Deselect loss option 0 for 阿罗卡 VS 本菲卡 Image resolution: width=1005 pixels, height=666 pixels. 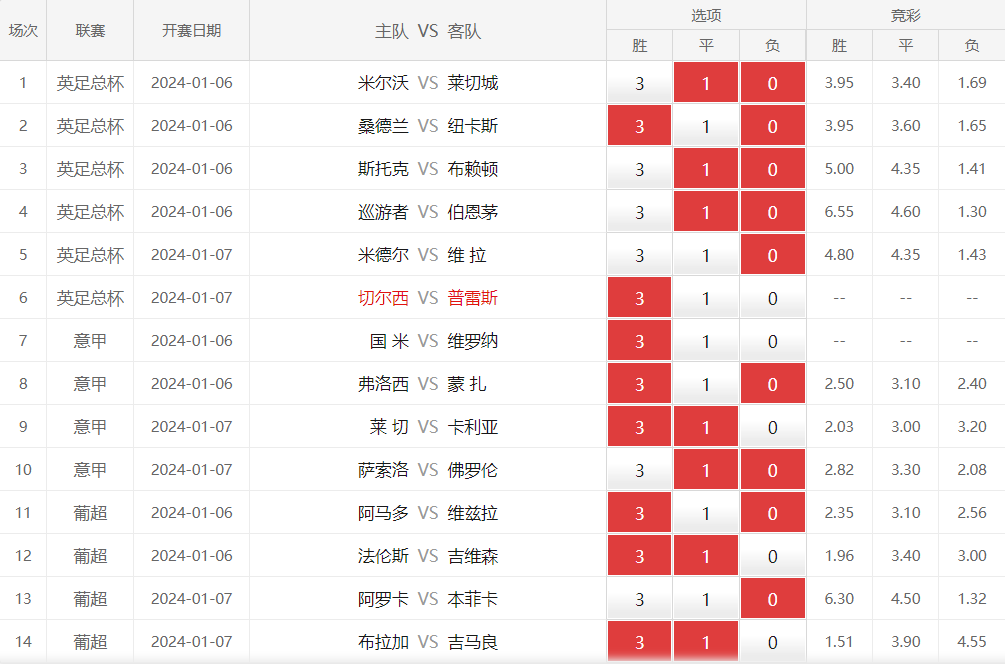772,598
